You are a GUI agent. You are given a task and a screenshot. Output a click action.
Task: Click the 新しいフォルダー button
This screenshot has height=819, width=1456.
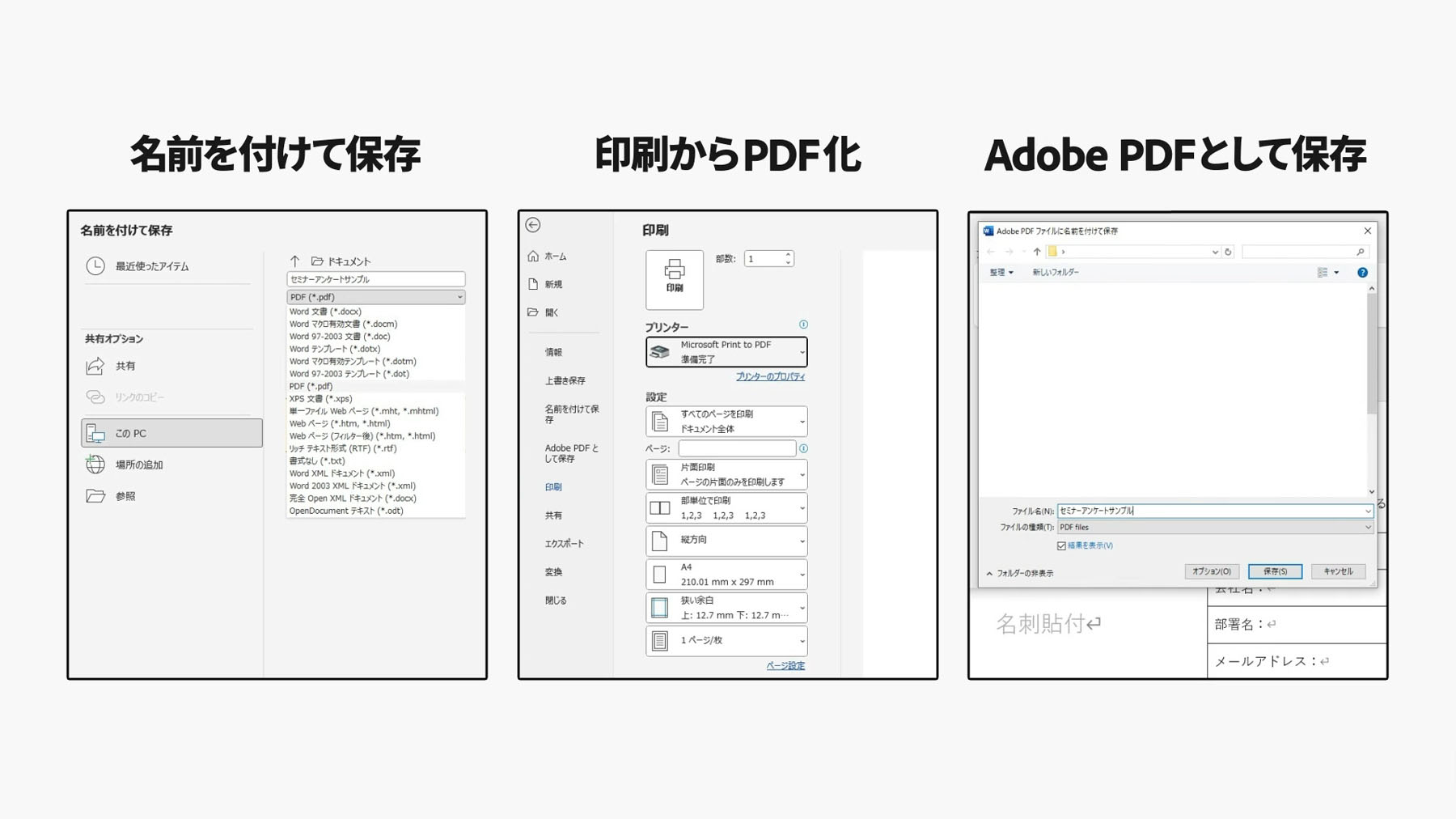click(1056, 273)
